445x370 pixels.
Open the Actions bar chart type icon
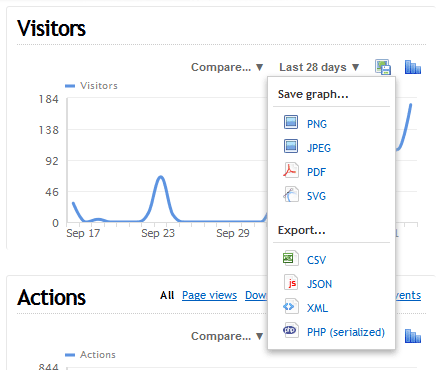pyautogui.click(x=413, y=336)
